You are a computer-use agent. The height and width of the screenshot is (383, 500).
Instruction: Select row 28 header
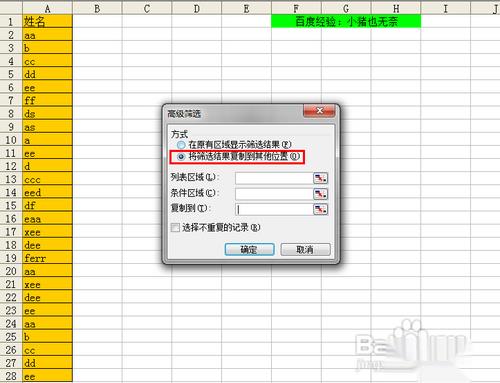[x=11, y=376]
